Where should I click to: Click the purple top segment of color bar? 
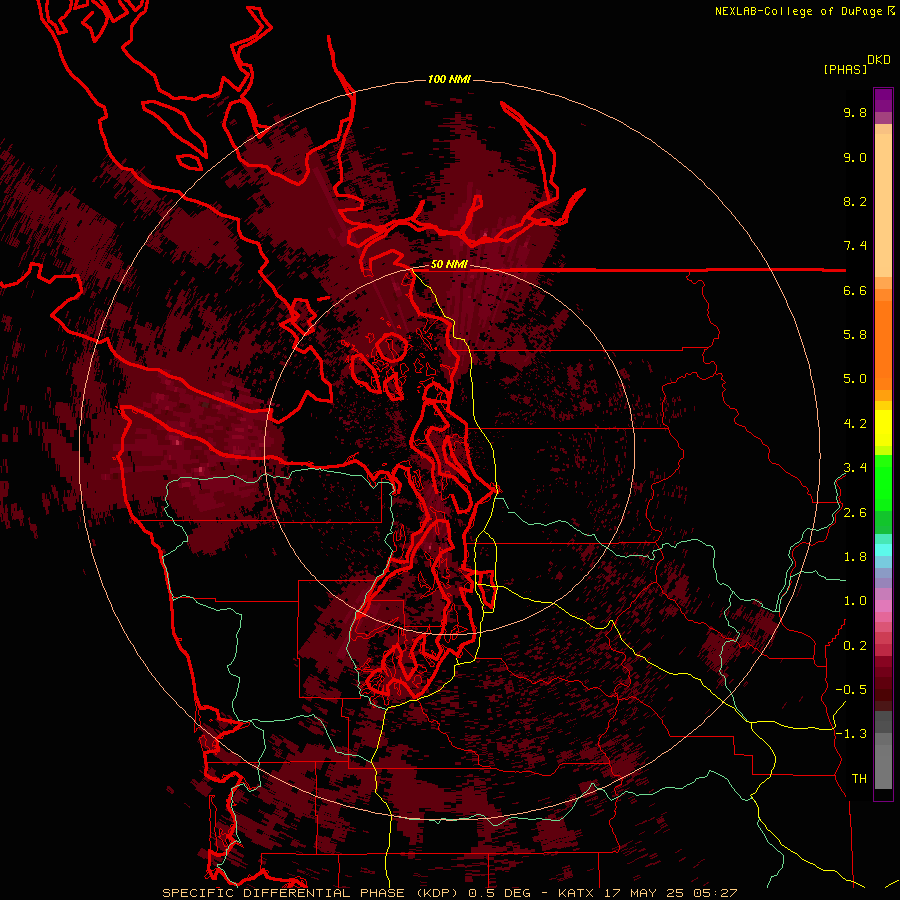tap(883, 100)
